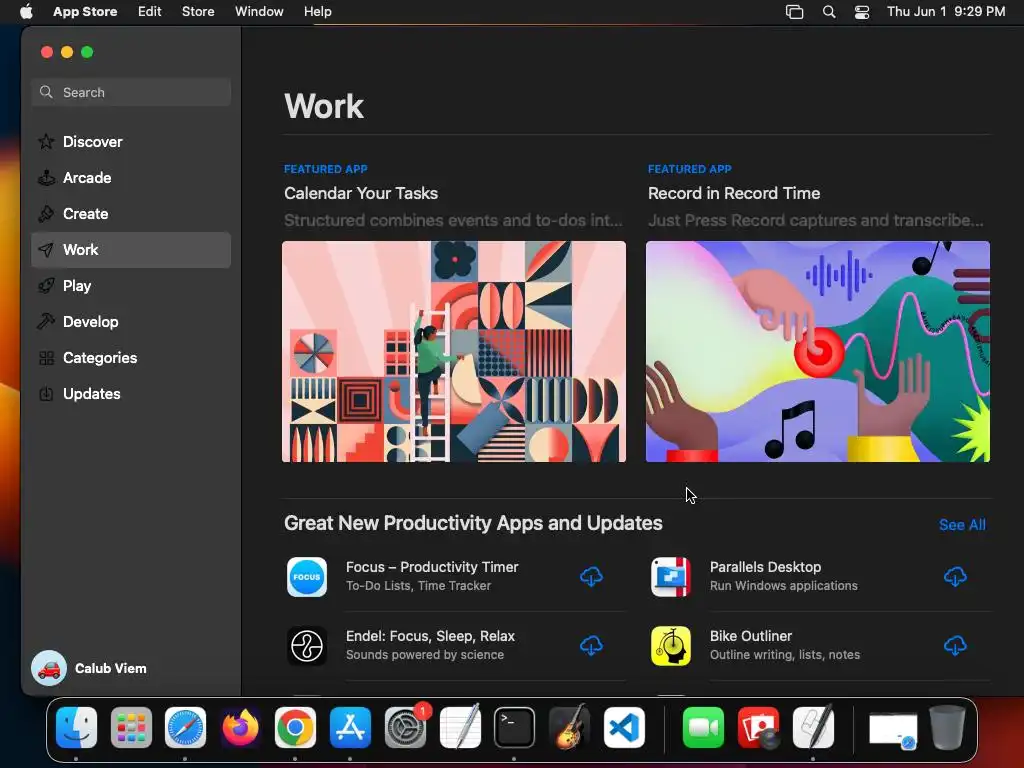Open the Apple menu
This screenshot has width=1024, height=768.
pos(26,12)
